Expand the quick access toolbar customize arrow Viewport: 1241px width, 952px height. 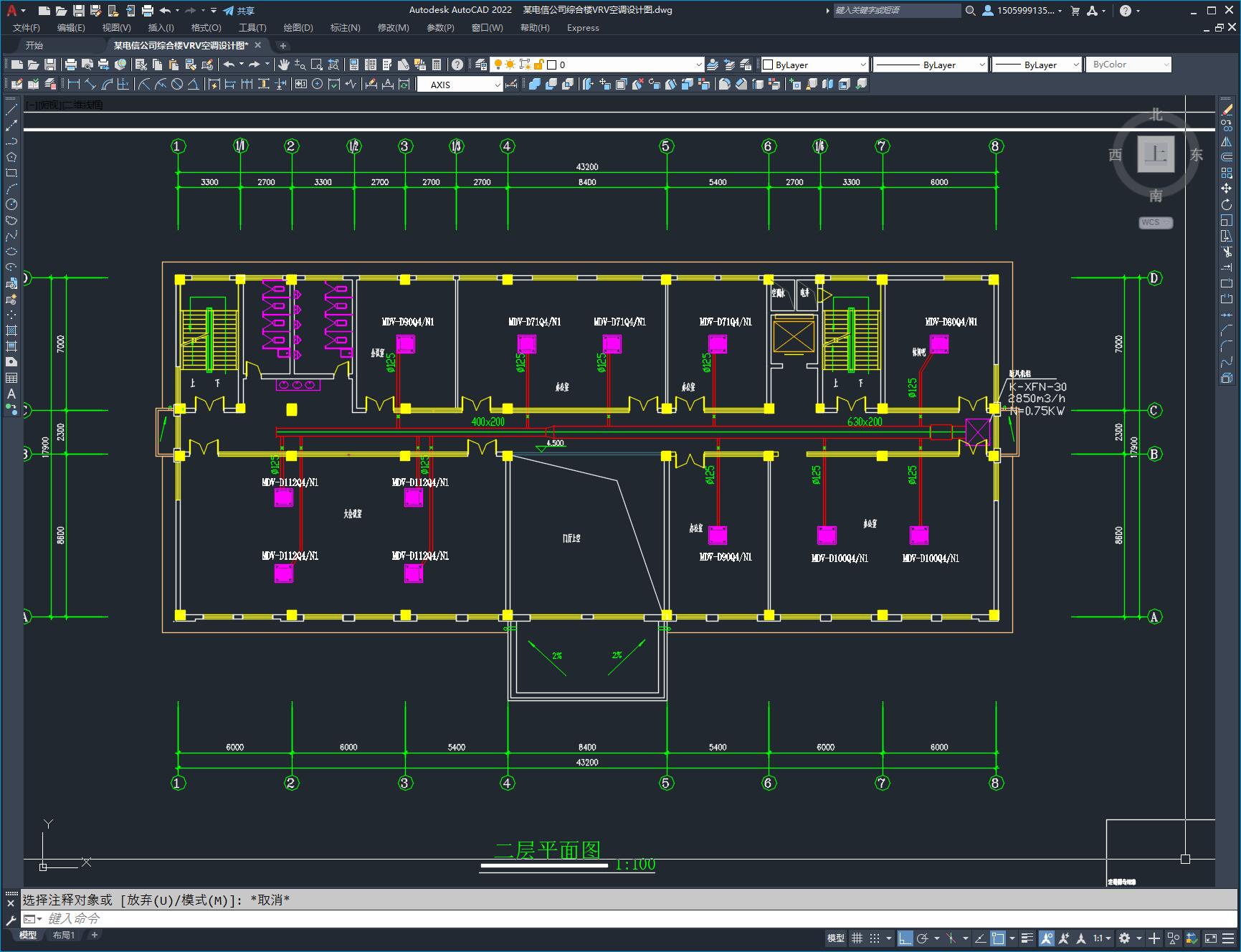tap(214, 11)
